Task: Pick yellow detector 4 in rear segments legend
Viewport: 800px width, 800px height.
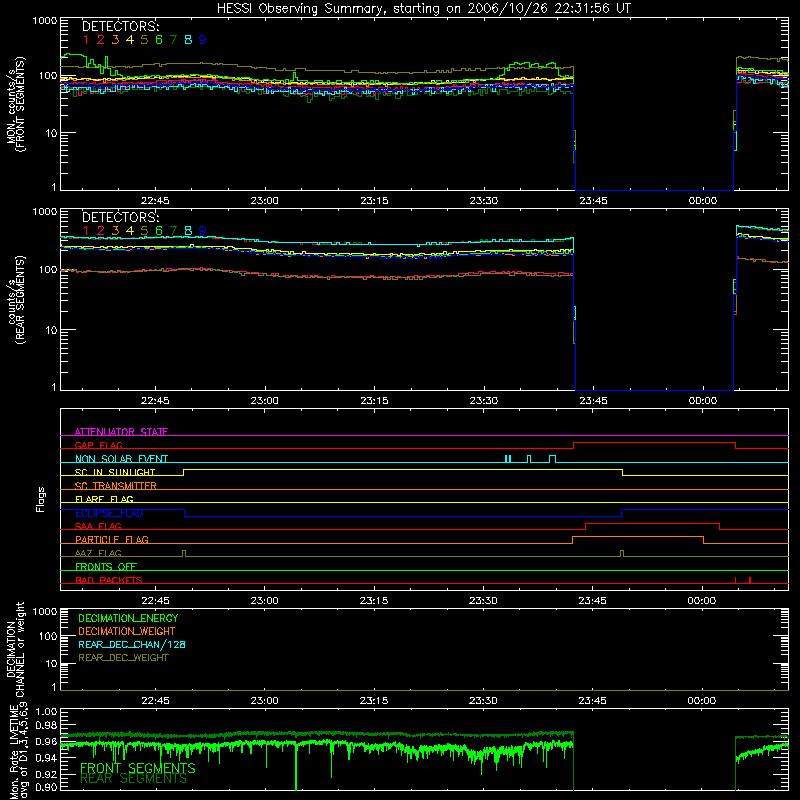Action: (x=130, y=231)
